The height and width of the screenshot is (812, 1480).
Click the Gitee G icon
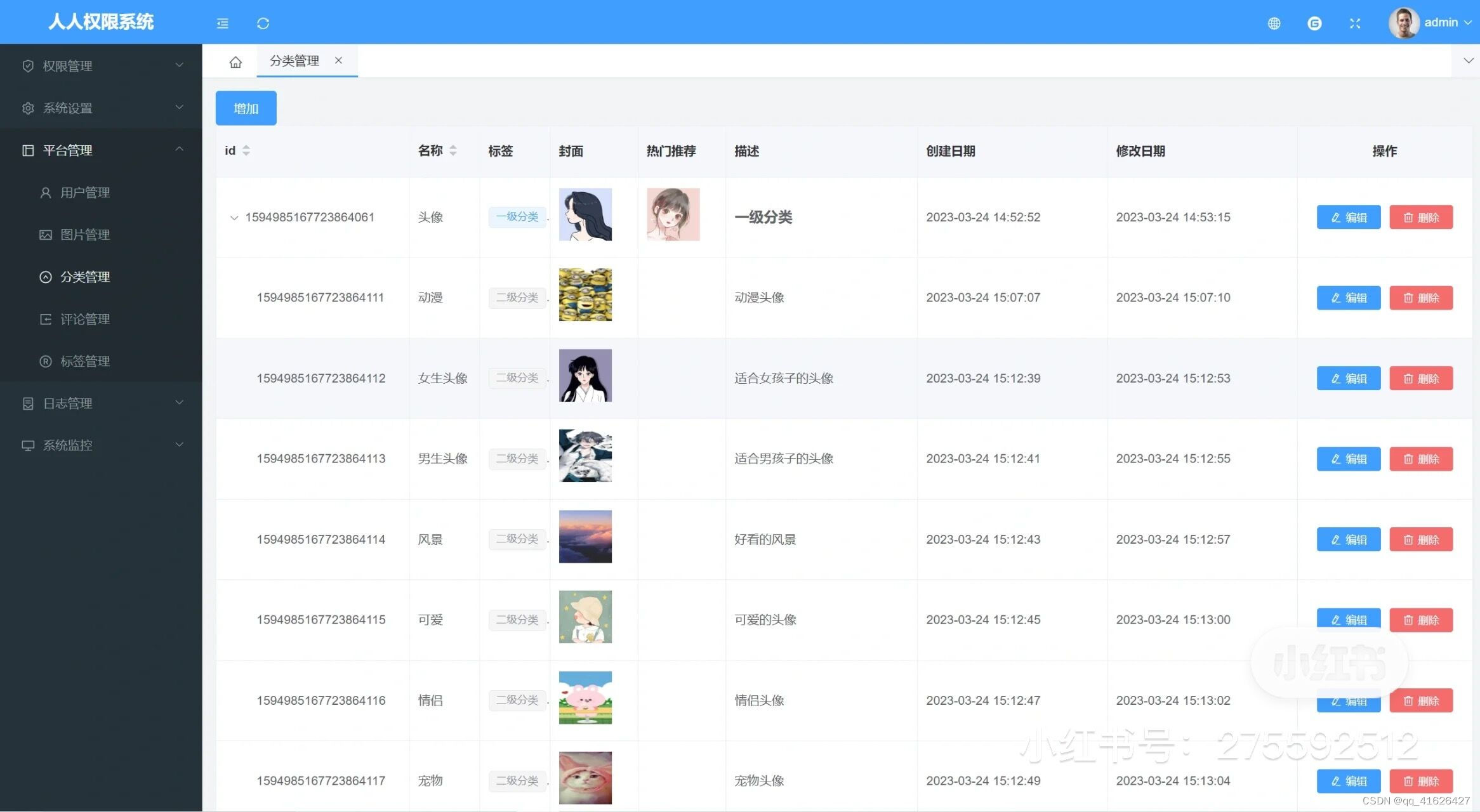[x=1314, y=23]
